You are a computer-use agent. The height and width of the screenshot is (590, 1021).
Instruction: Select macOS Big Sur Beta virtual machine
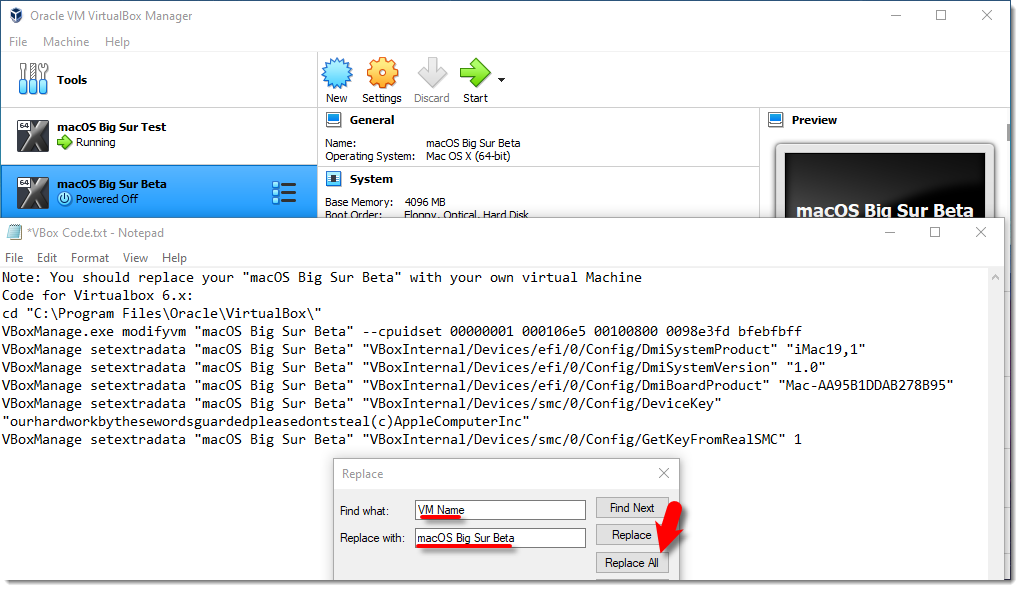(159, 191)
